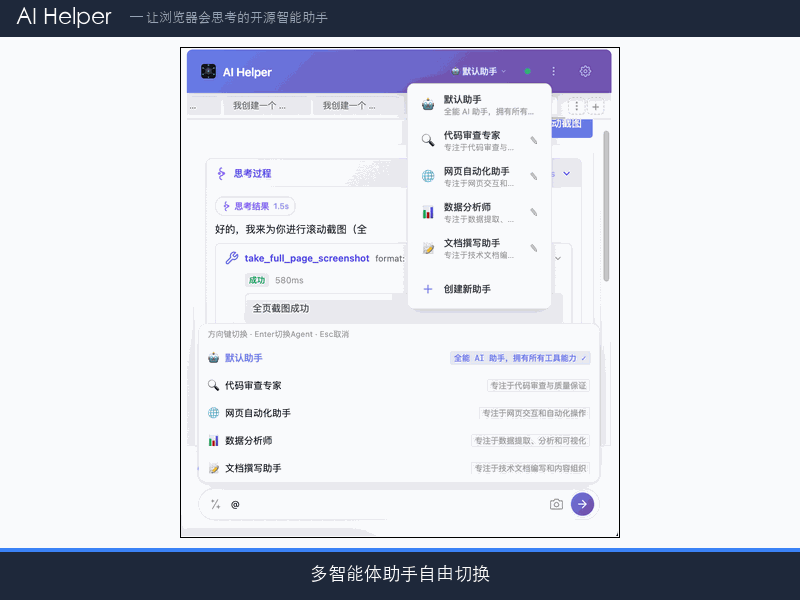Image resolution: width=800 pixels, height=600 pixels.
Task: Click the 好的，我来为你进行滚动截图 message text
Action: 291,230
